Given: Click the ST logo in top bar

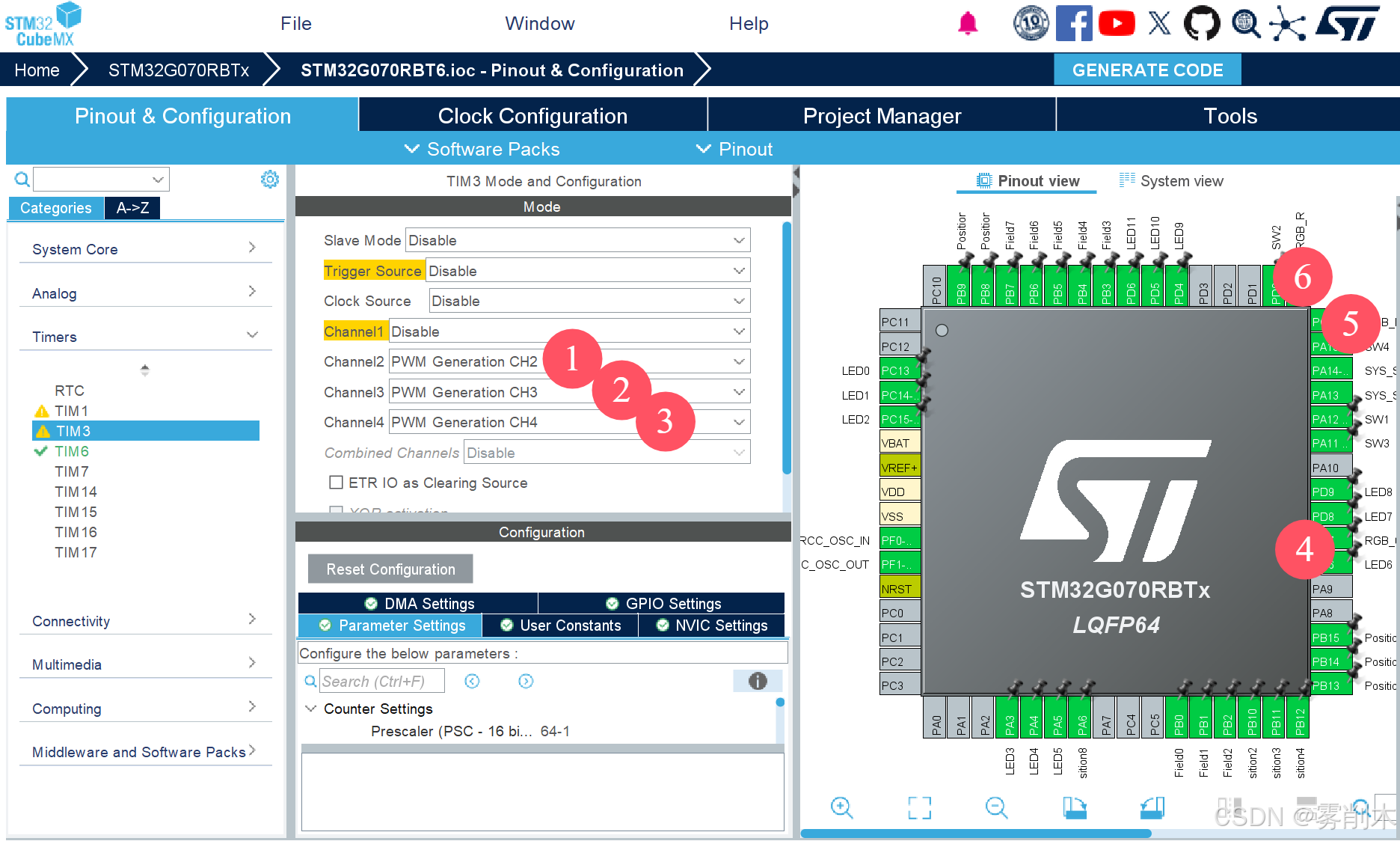Looking at the screenshot, I should click(x=1348, y=23).
